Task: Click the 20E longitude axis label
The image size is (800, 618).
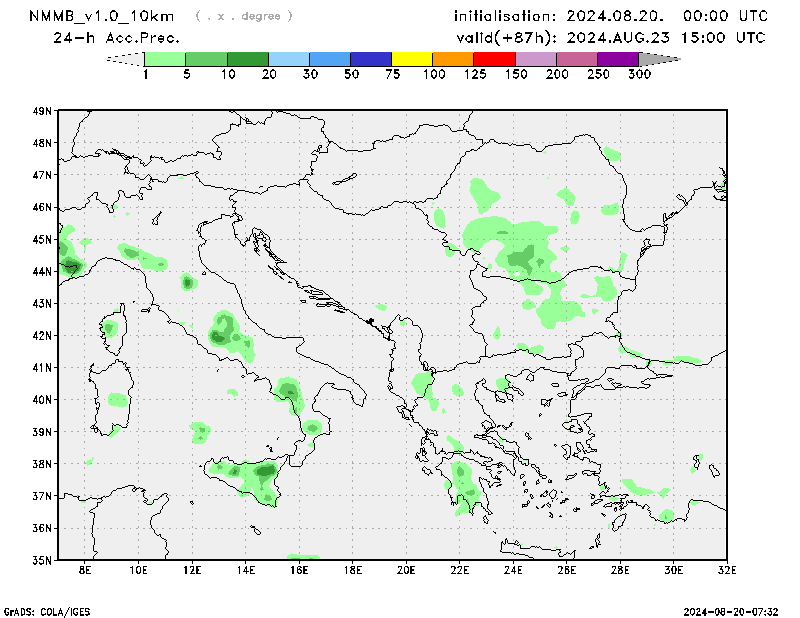Action: coord(406,570)
